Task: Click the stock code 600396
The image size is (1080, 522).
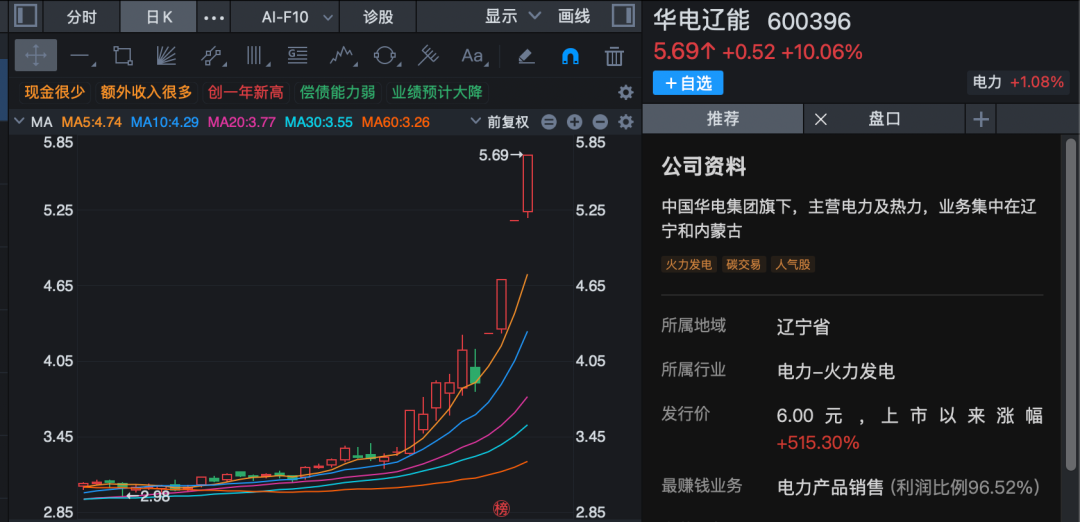Action: (809, 21)
